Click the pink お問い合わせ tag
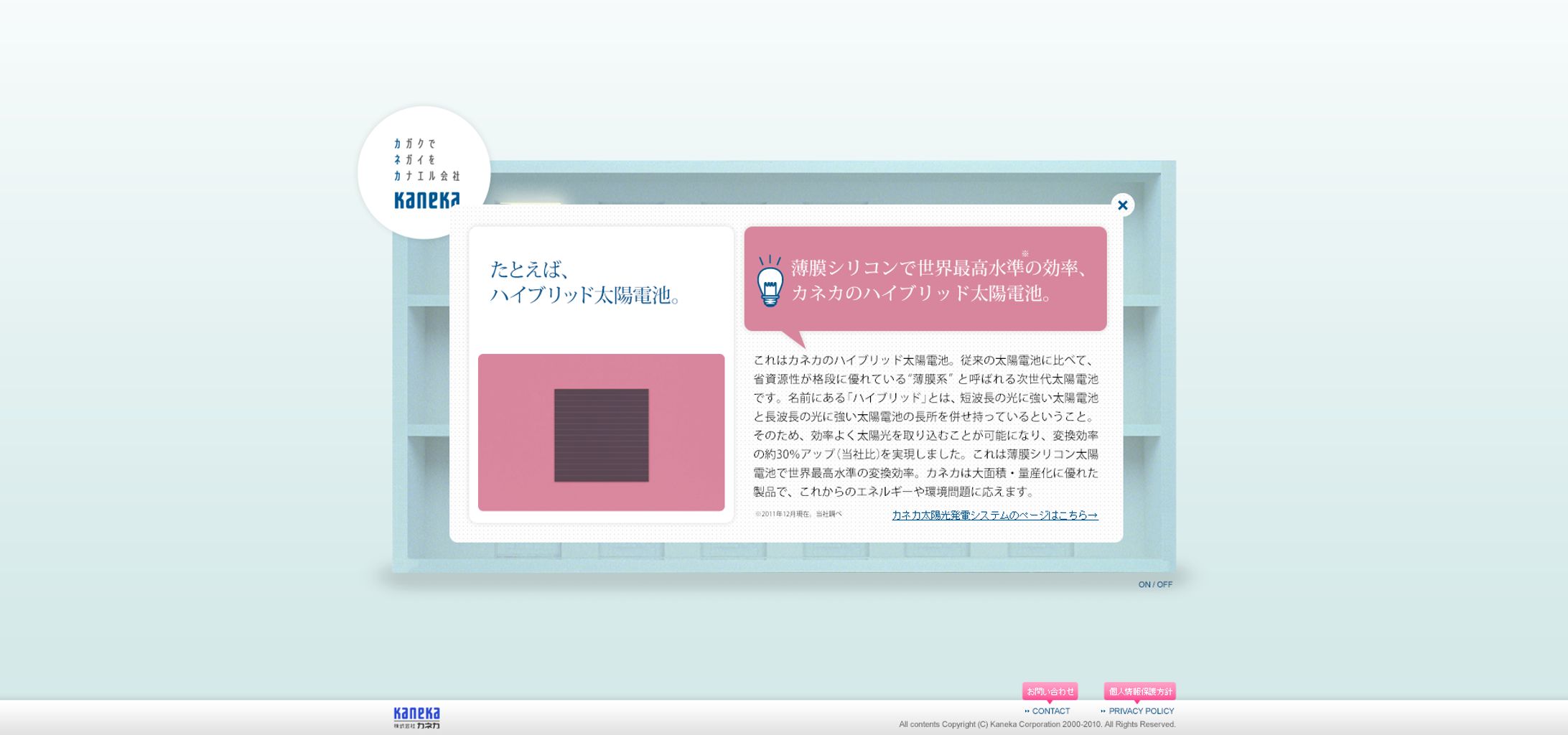 pos(1050,692)
